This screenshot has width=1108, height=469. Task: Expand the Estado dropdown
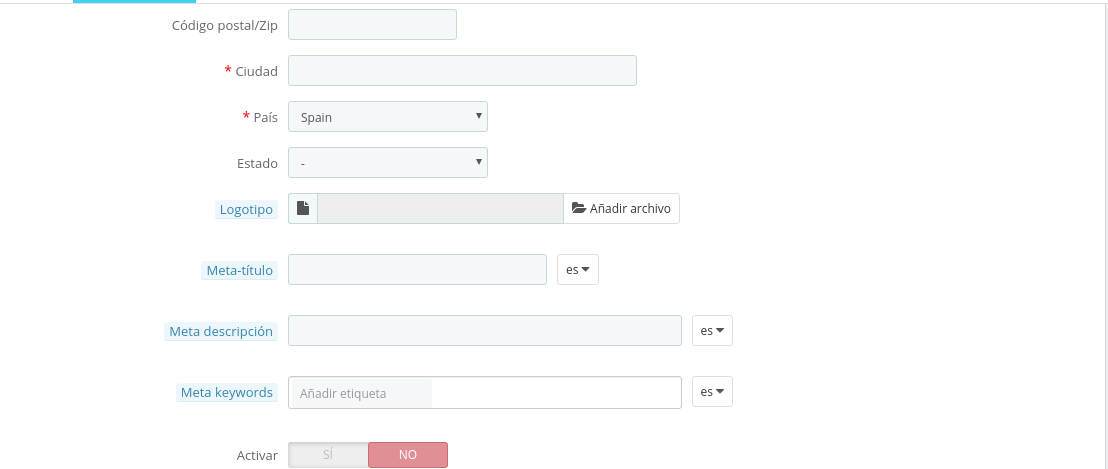pos(387,163)
